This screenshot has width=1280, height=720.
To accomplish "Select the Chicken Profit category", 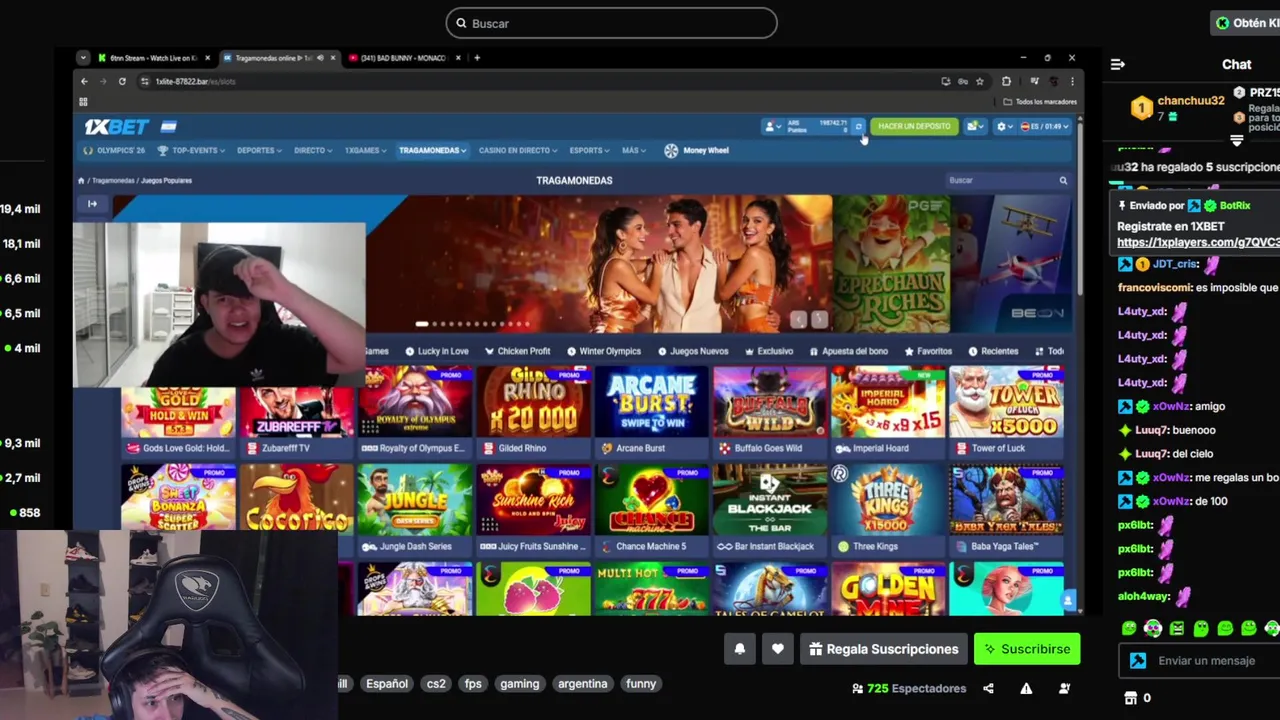I will tap(517, 351).
